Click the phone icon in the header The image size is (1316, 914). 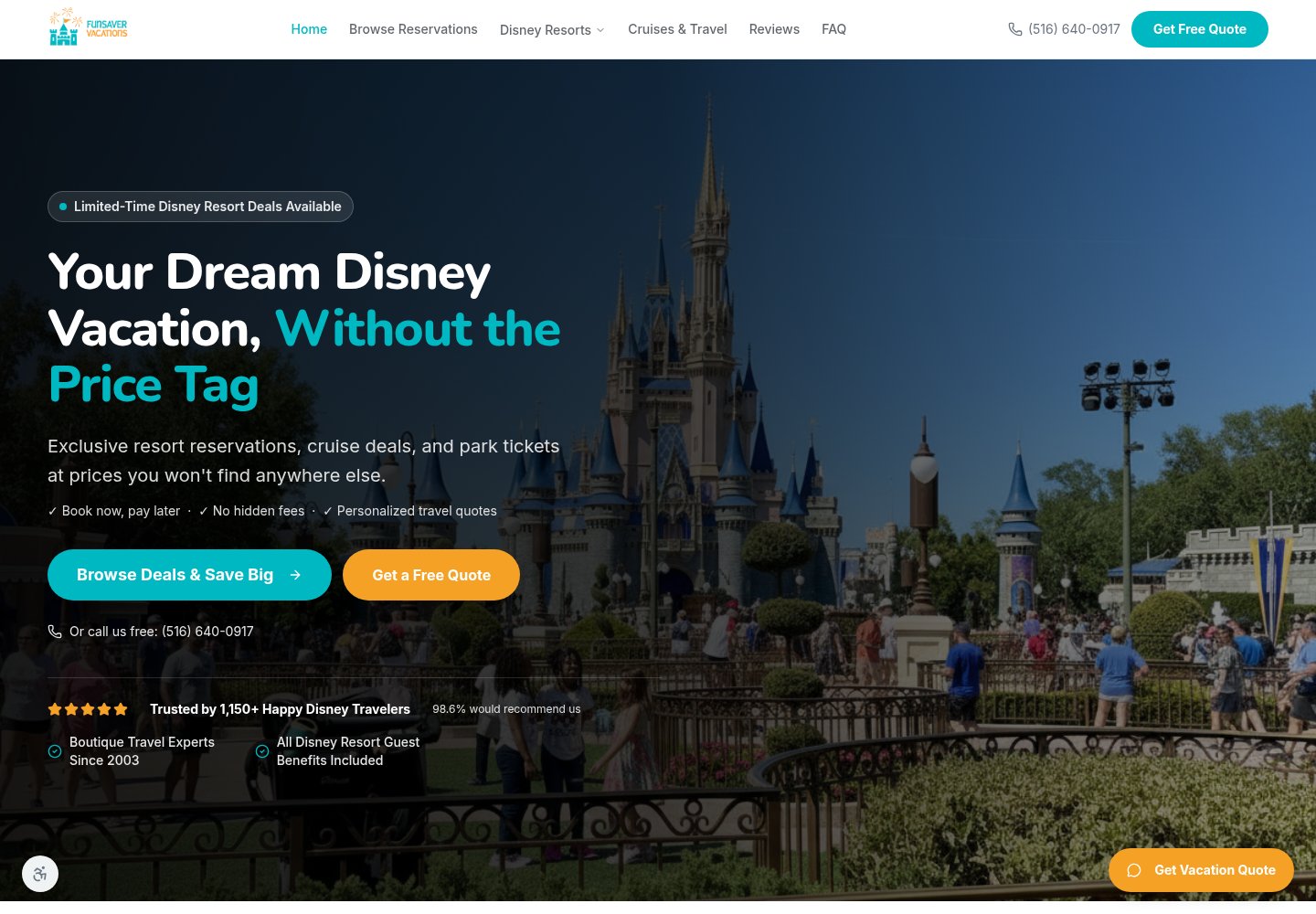[1015, 29]
